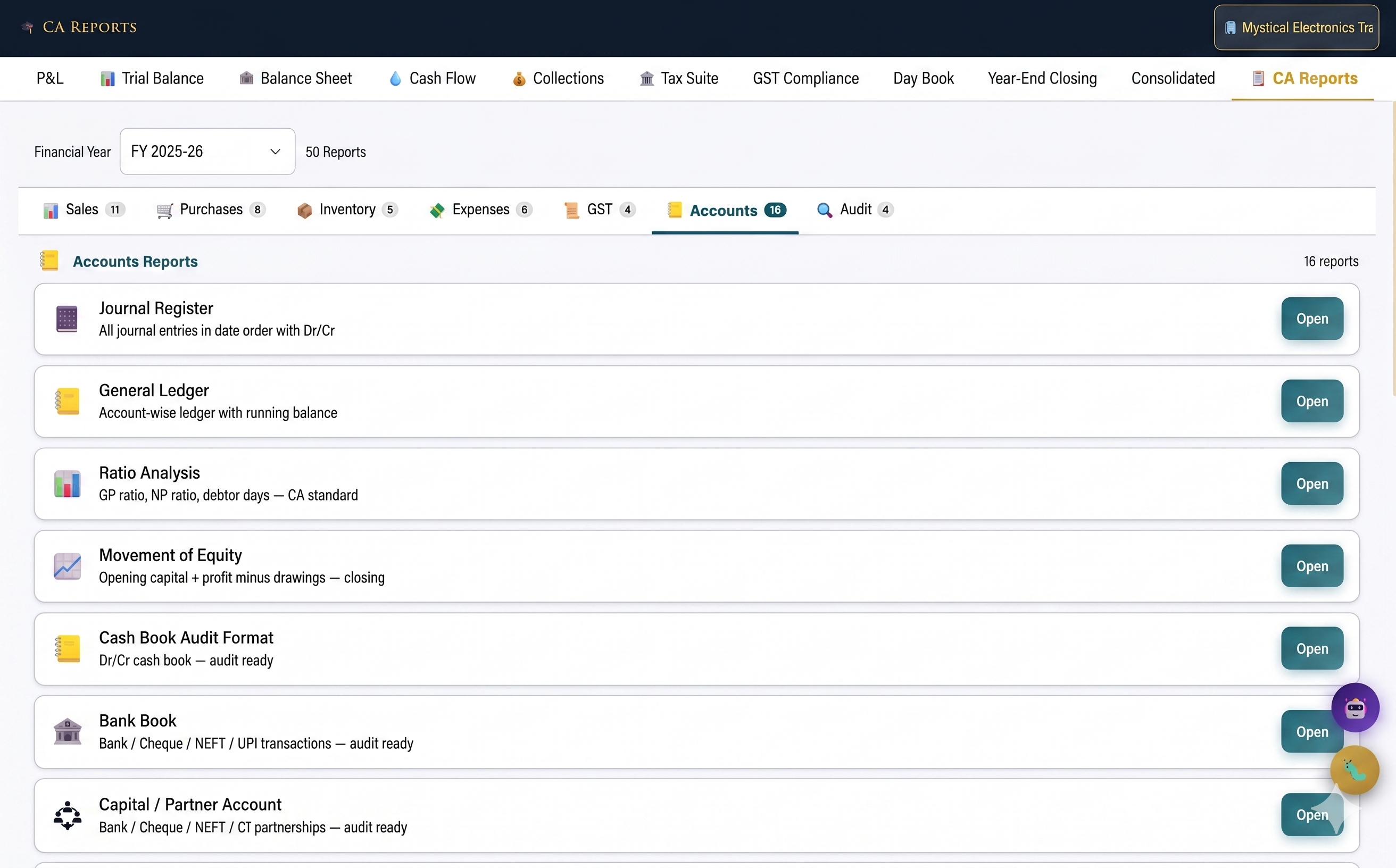
Task: Click the Purchases count badge 8
Action: (x=257, y=210)
